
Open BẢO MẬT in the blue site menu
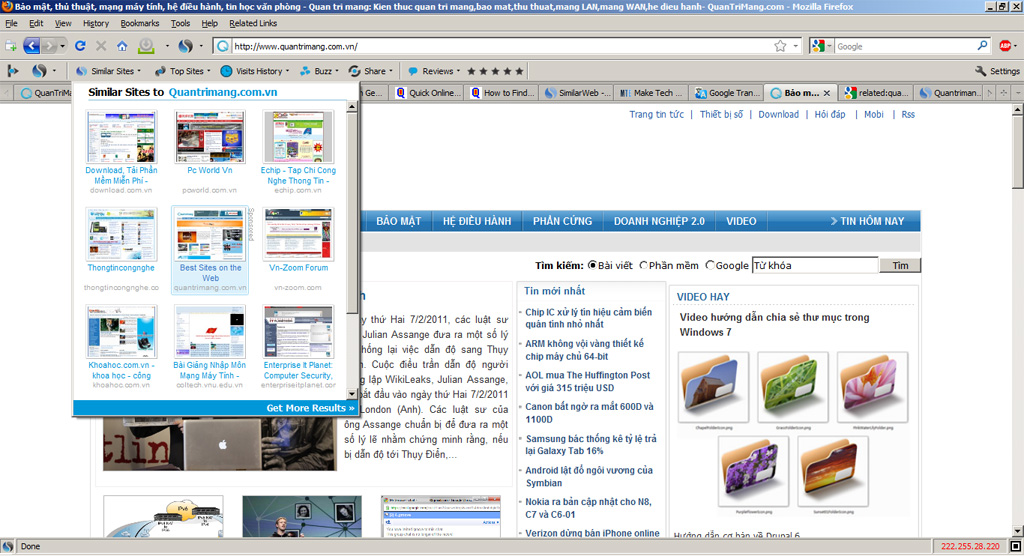[398, 221]
